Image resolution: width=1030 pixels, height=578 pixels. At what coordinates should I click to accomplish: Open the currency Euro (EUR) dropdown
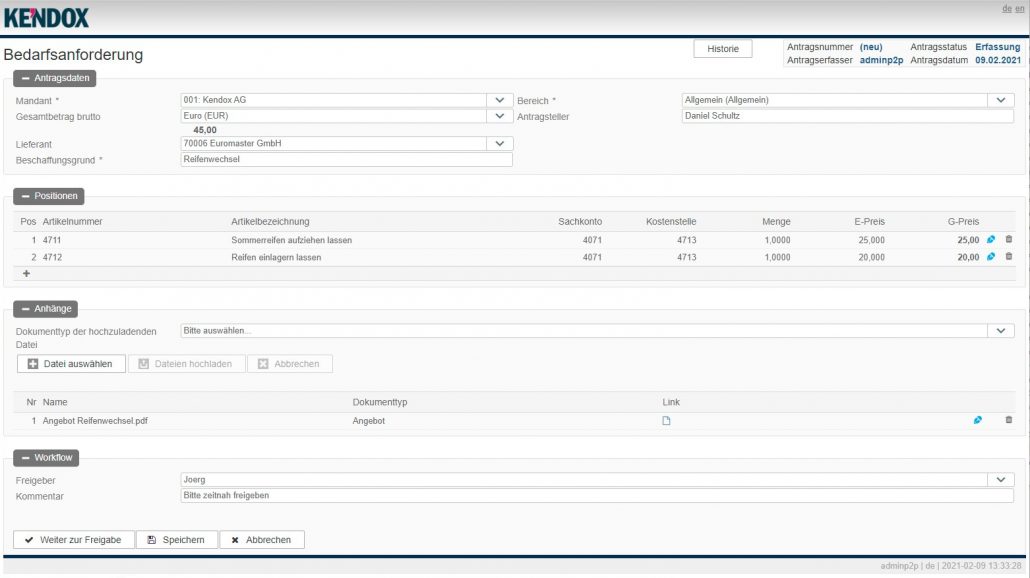pos(499,116)
